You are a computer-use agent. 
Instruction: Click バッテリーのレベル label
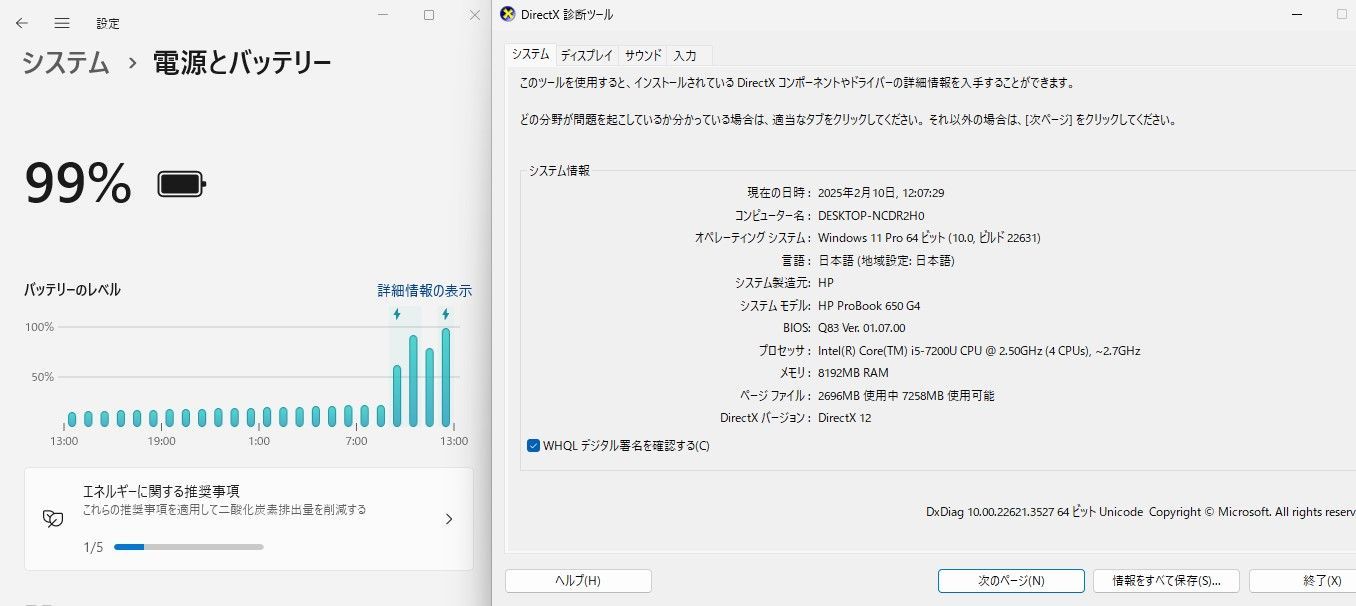(x=72, y=290)
